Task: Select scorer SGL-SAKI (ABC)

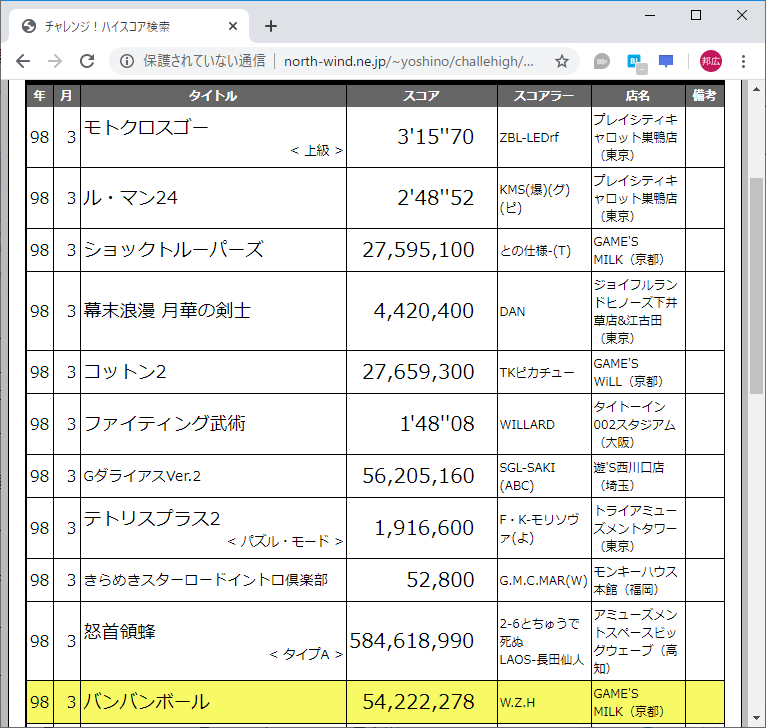Action: click(x=527, y=477)
